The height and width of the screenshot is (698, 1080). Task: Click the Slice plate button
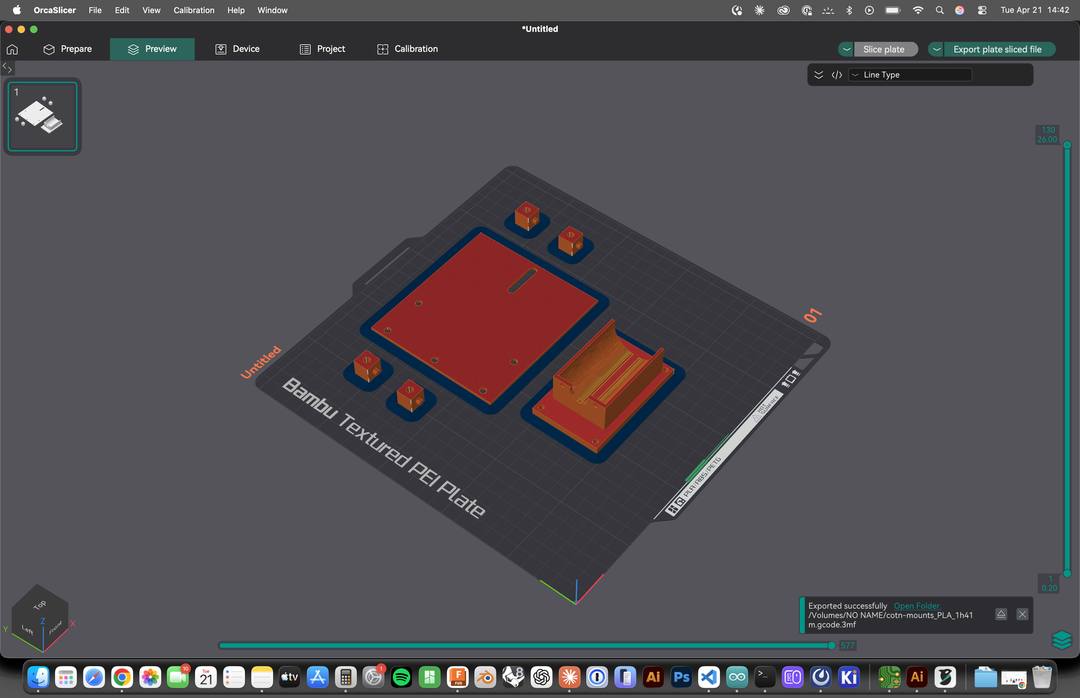click(884, 49)
